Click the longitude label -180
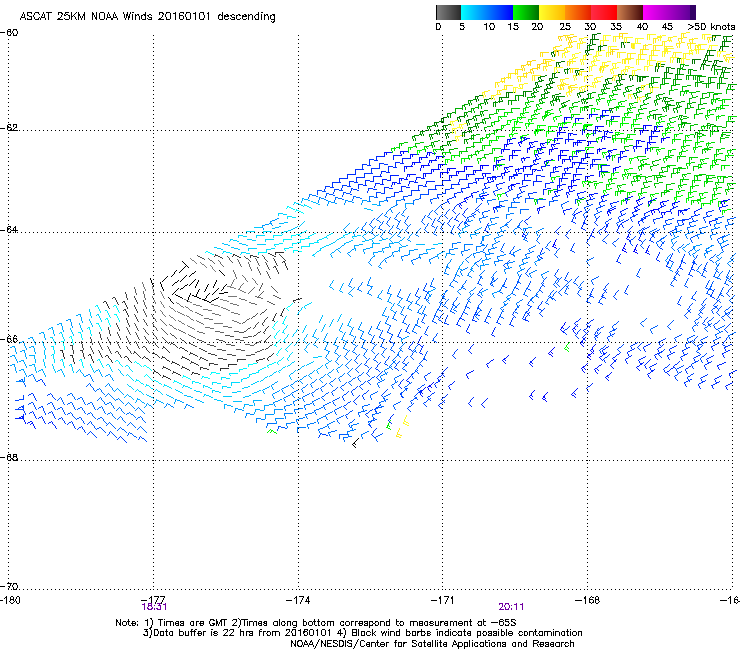This screenshot has width=740, height=650. click(x=10, y=600)
